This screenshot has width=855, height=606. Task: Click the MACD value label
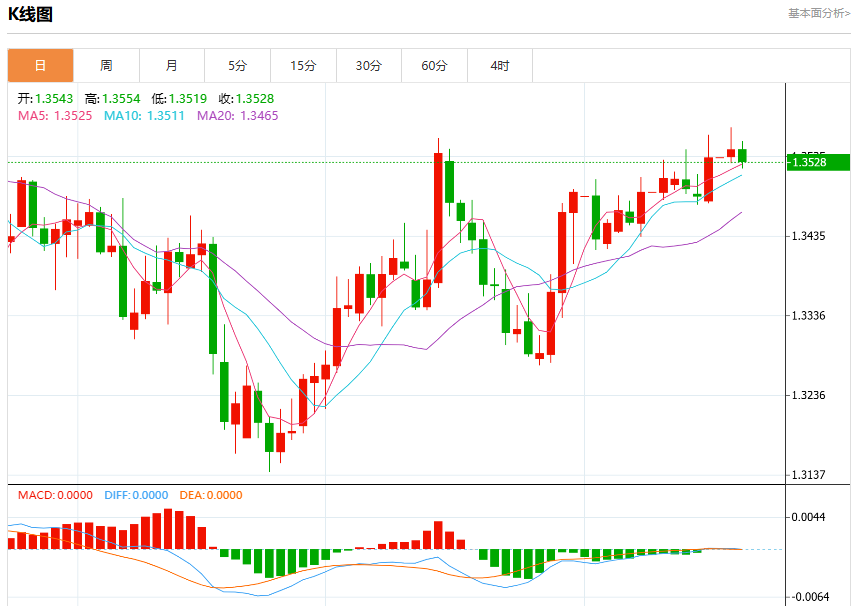pos(55,495)
